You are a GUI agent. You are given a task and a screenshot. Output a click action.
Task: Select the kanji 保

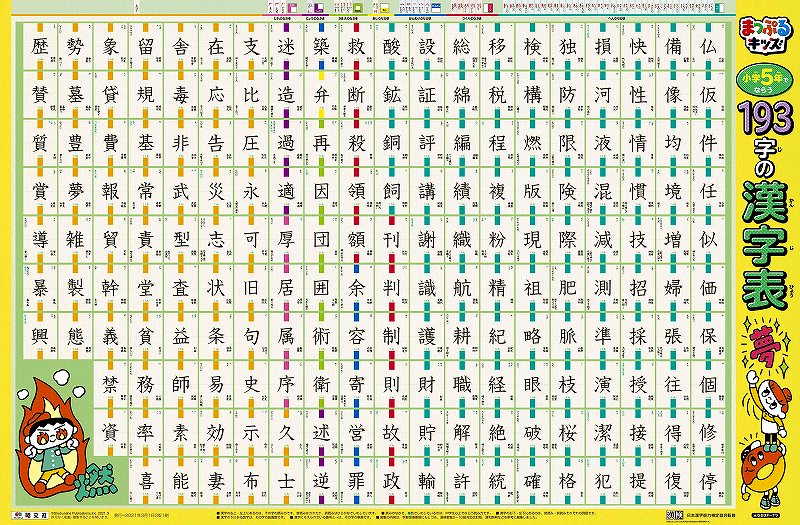pyautogui.click(x=708, y=336)
